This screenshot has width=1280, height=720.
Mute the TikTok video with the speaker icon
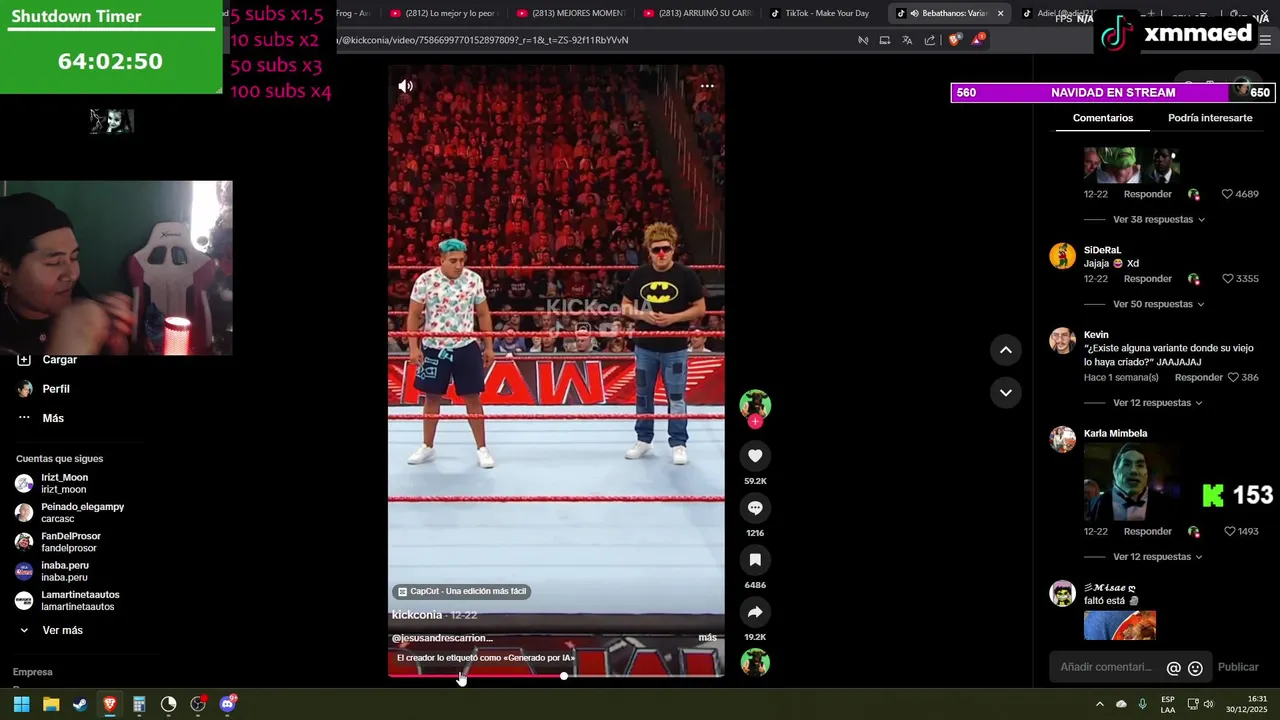(405, 86)
